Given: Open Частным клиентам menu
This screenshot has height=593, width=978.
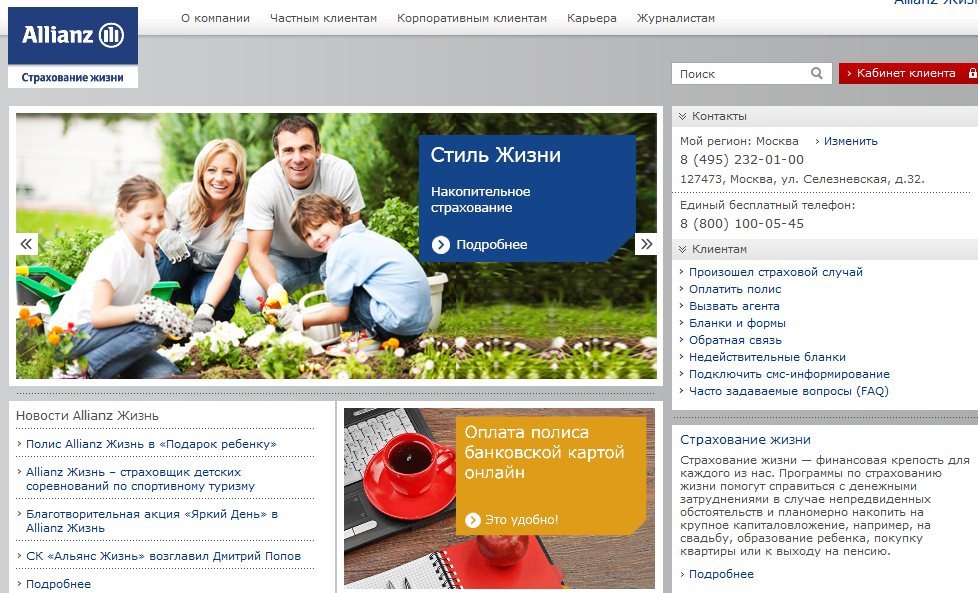Looking at the screenshot, I should [323, 18].
